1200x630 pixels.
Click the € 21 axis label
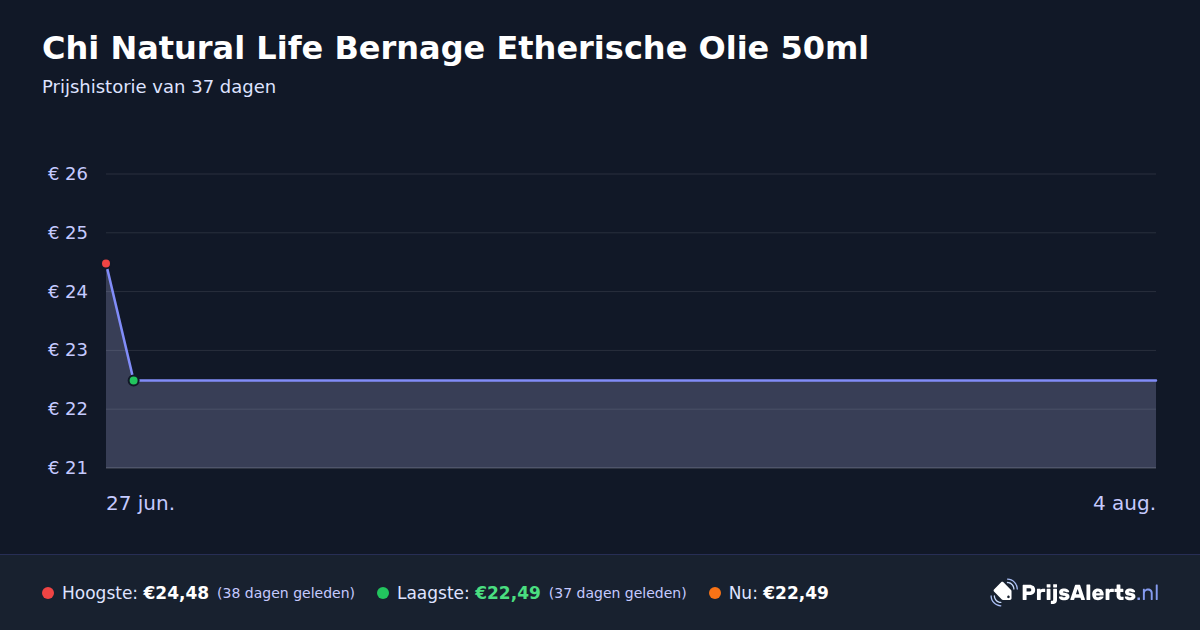click(68, 468)
